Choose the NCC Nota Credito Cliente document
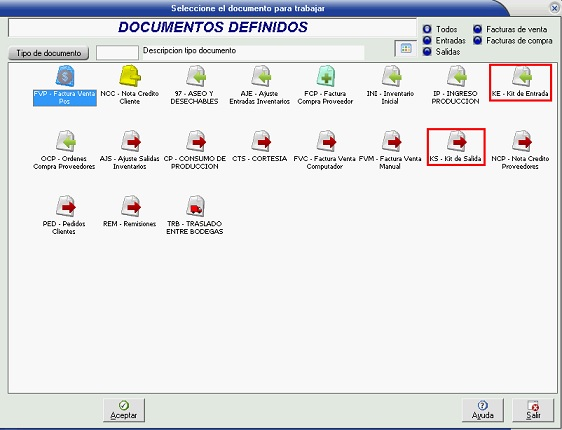 click(x=130, y=76)
